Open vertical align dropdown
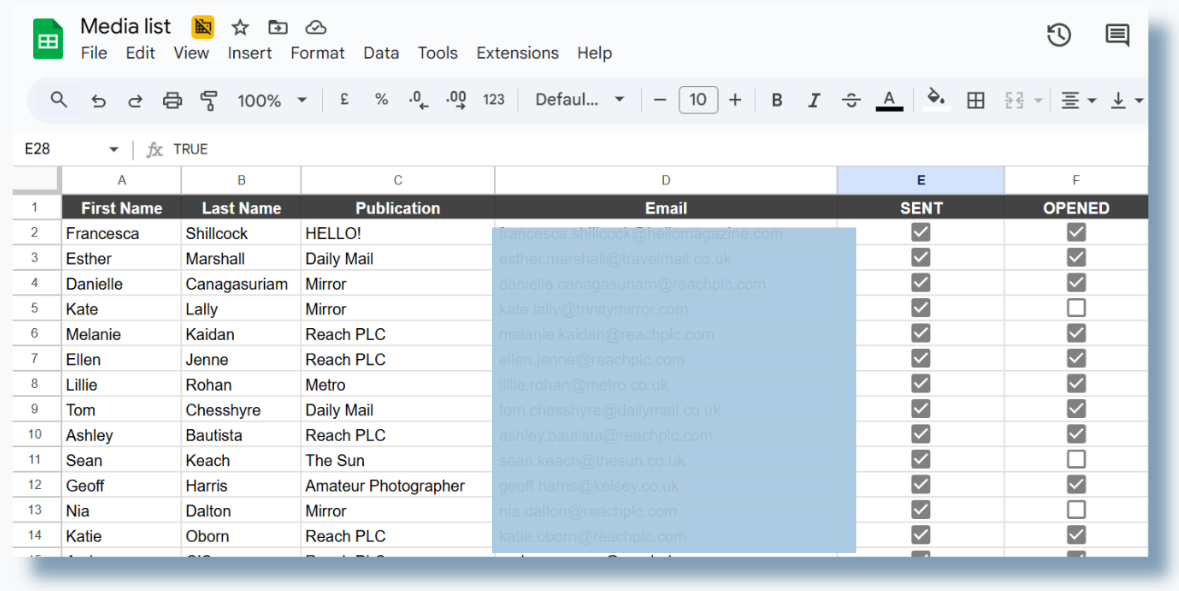The width and height of the screenshot is (1179, 591). tap(1126, 100)
